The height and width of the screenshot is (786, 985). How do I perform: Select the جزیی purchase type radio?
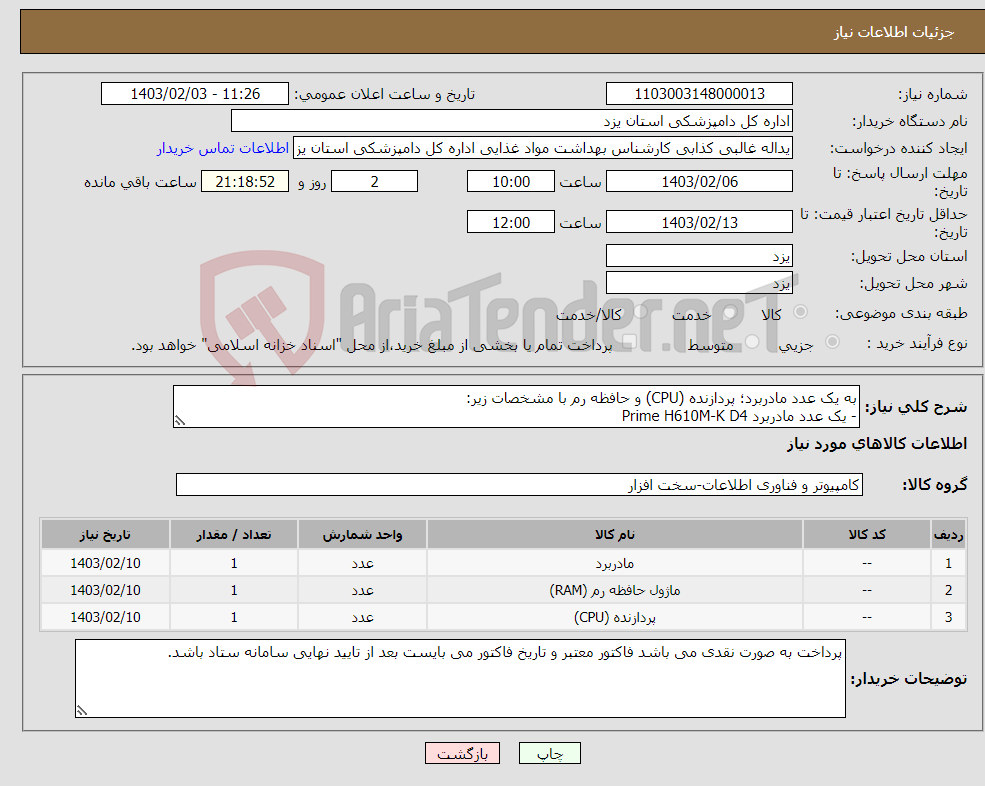click(832, 342)
